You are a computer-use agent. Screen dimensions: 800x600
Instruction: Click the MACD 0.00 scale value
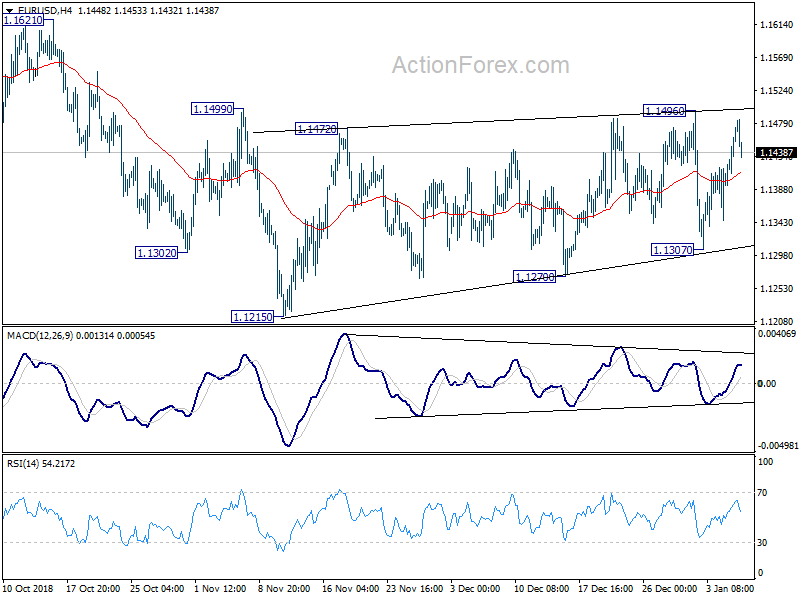(767, 384)
